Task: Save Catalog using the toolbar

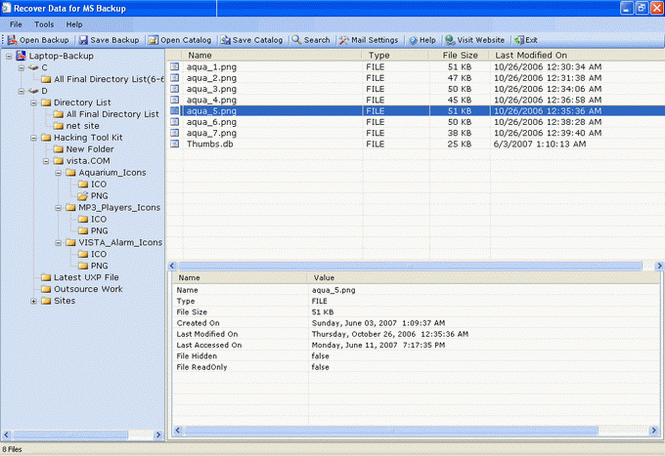Action: pos(251,40)
